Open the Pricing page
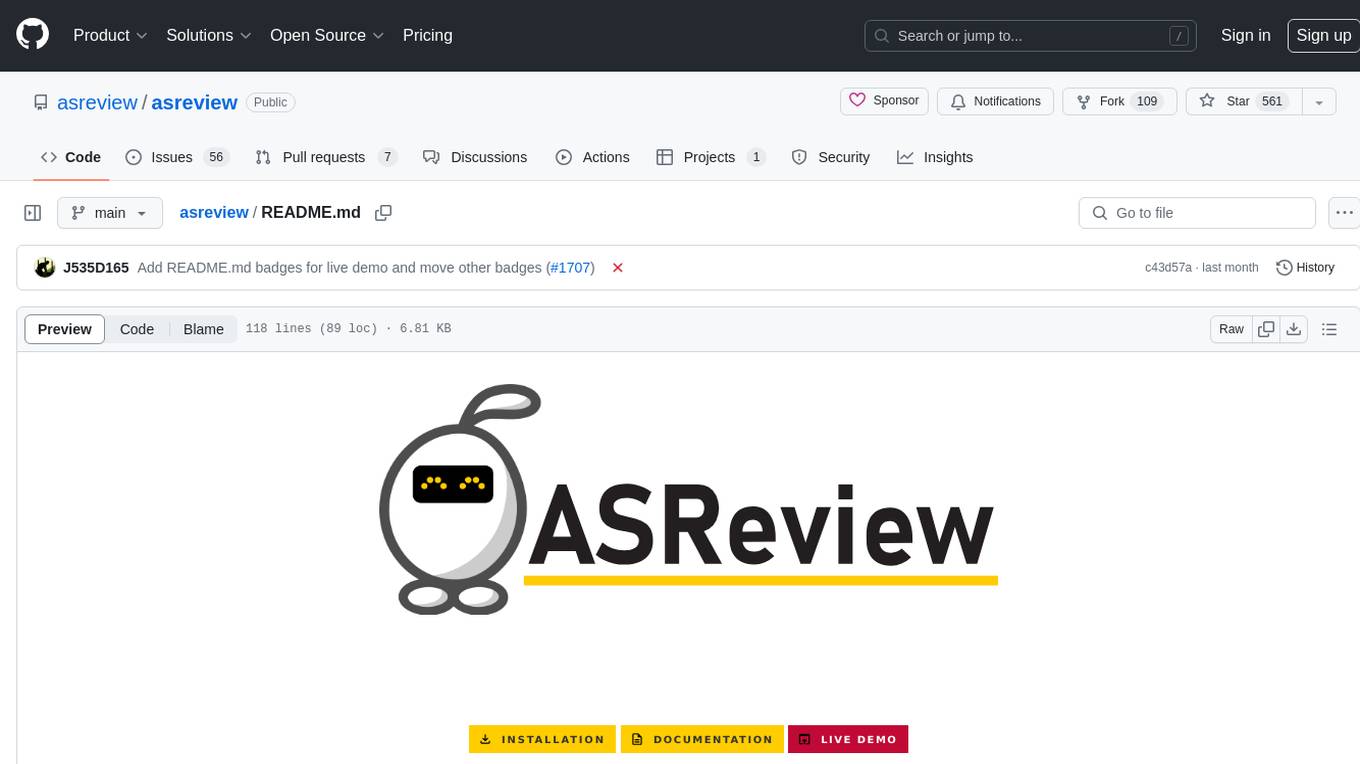Screen dimensions: 1360x764 [427, 35]
